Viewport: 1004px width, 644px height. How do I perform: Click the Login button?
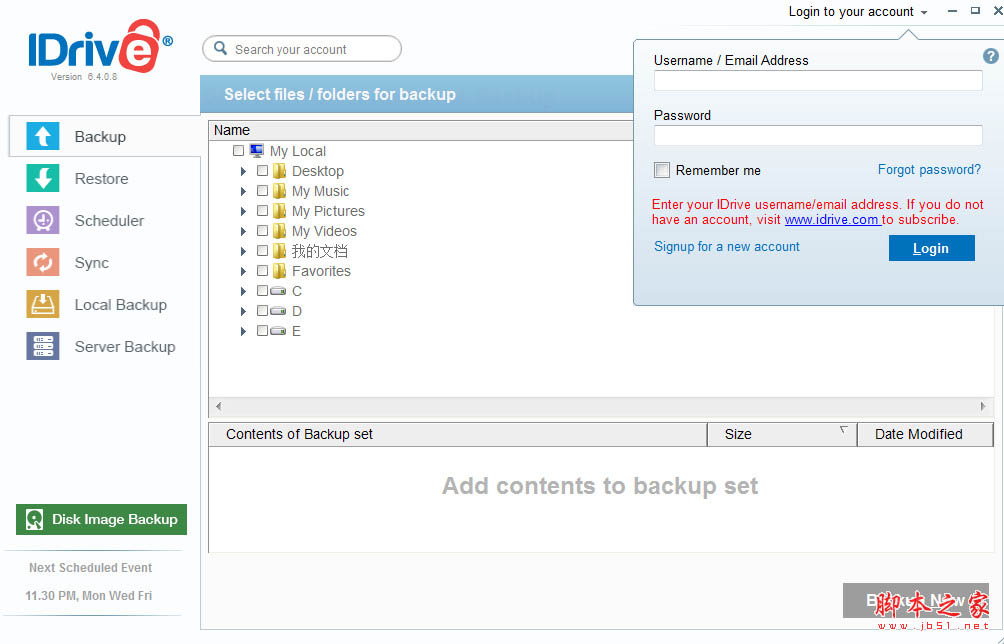[x=932, y=248]
